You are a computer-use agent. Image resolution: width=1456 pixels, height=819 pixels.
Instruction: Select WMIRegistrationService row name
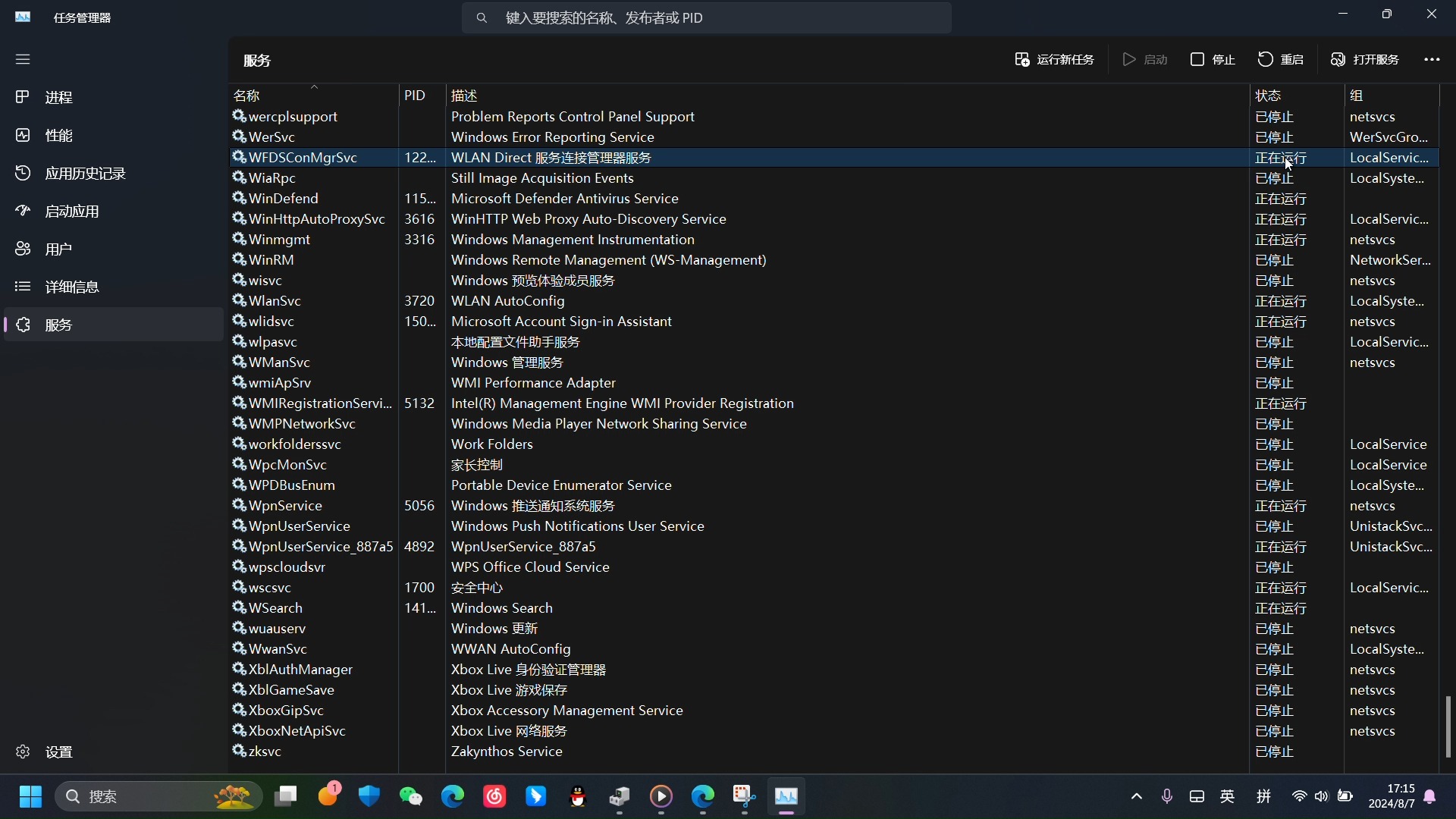(x=321, y=403)
